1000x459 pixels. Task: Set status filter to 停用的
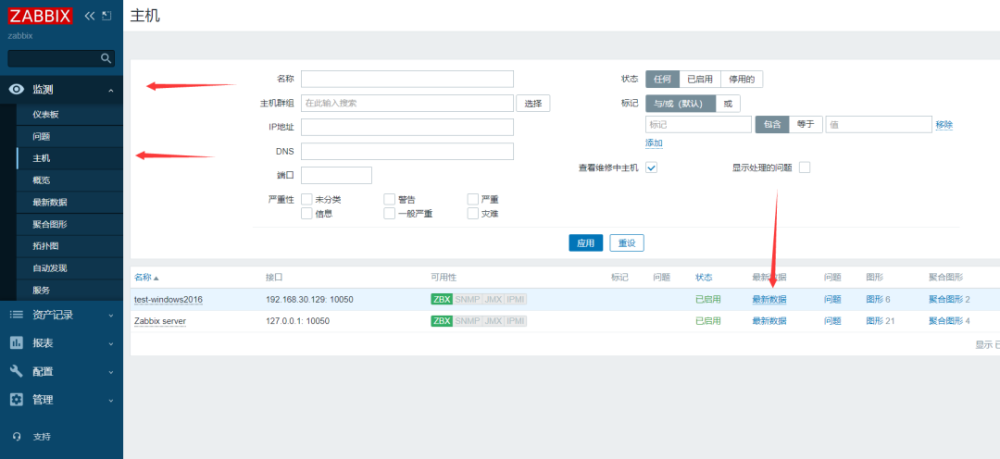pos(742,79)
